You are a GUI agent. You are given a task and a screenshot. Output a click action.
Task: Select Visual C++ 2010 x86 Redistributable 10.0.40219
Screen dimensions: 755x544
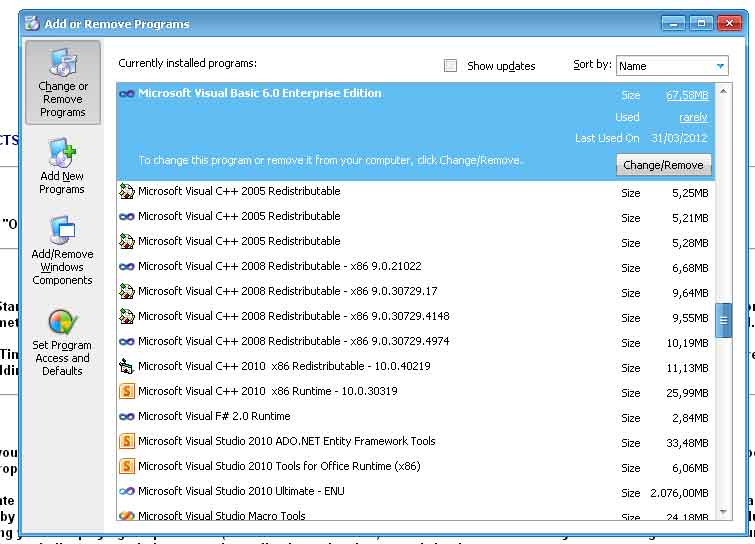416,367
